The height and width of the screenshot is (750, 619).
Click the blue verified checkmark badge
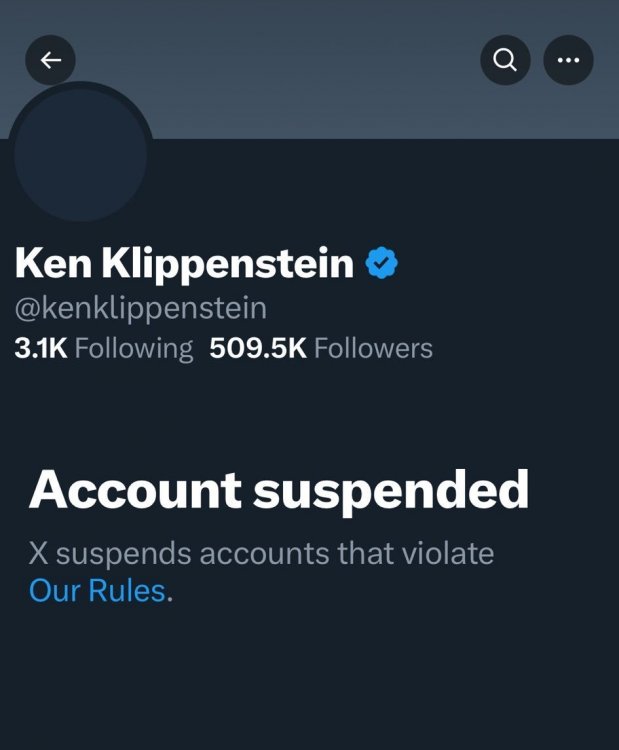(381, 263)
